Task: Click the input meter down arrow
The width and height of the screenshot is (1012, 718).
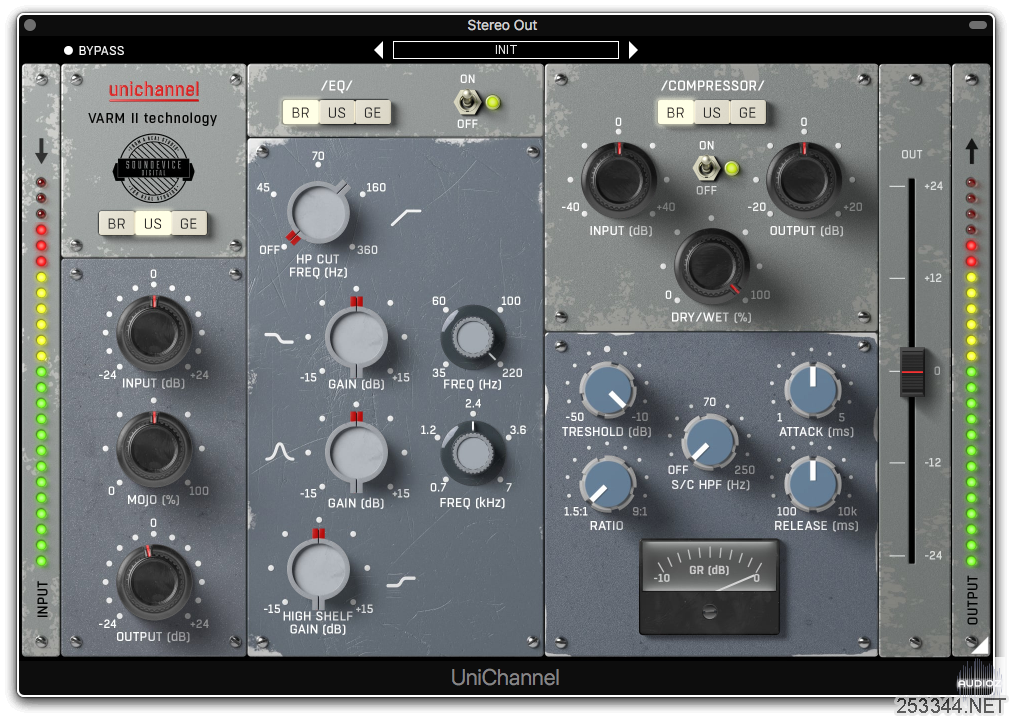Action: pos(41,150)
